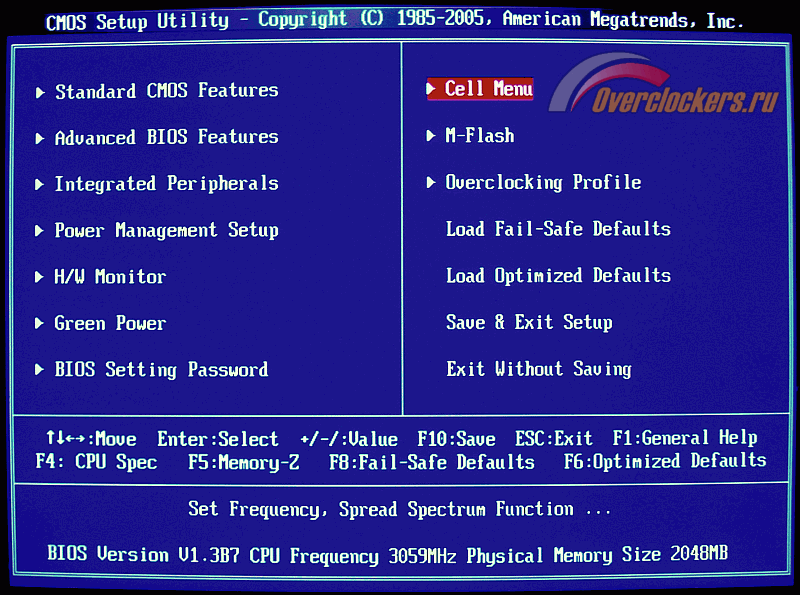Image resolution: width=800 pixels, height=595 pixels.
Task: Click the F6:Optimized Defaults hint
Action: [665, 461]
